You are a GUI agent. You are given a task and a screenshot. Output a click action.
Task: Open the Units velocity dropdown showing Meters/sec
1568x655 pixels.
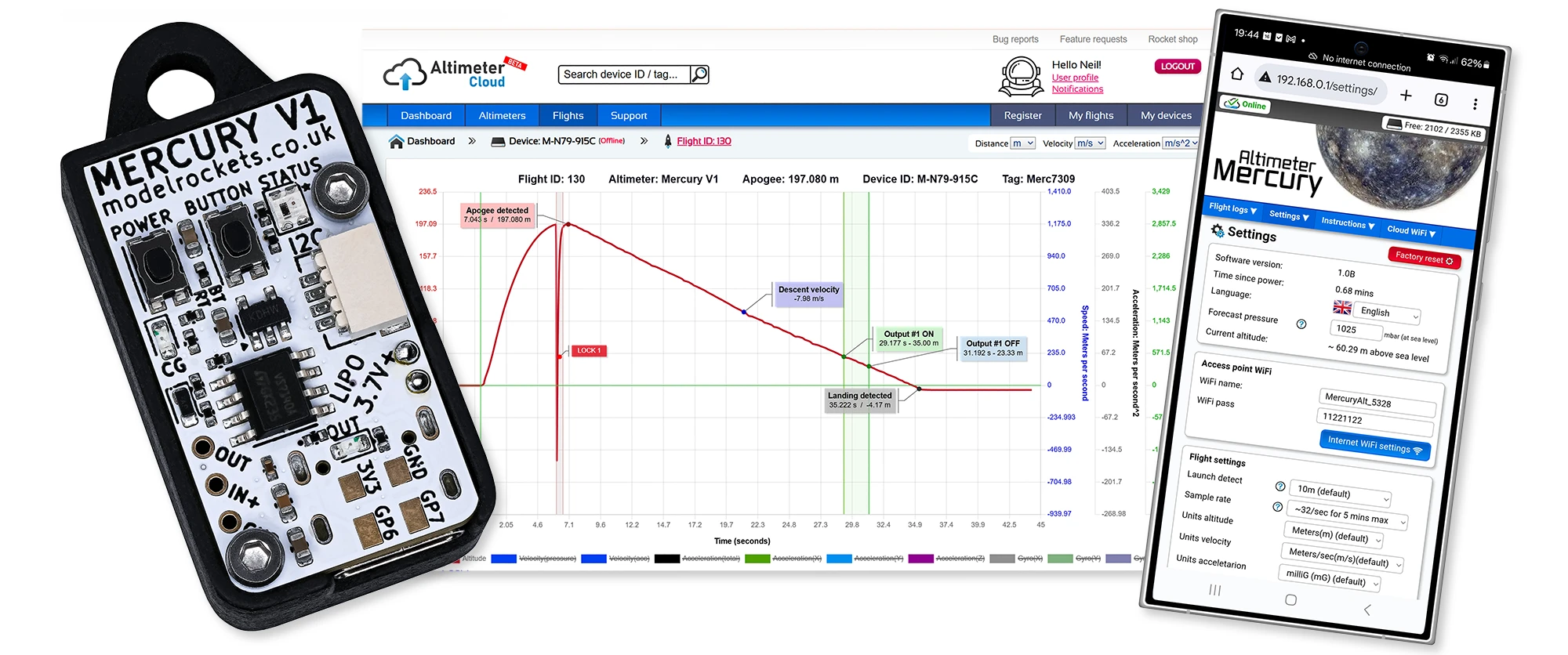(x=1341, y=556)
